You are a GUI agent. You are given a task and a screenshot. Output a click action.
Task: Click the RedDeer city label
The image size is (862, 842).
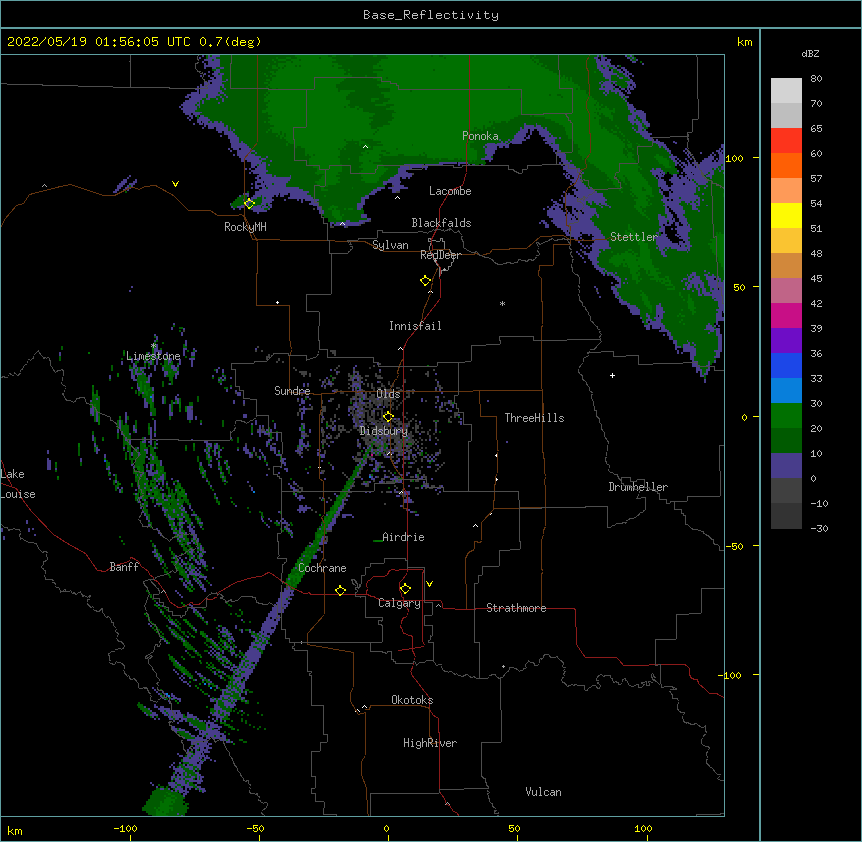click(440, 255)
